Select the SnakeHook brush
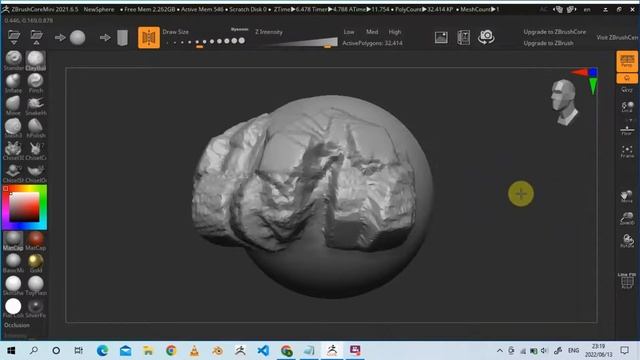 [x=36, y=106]
